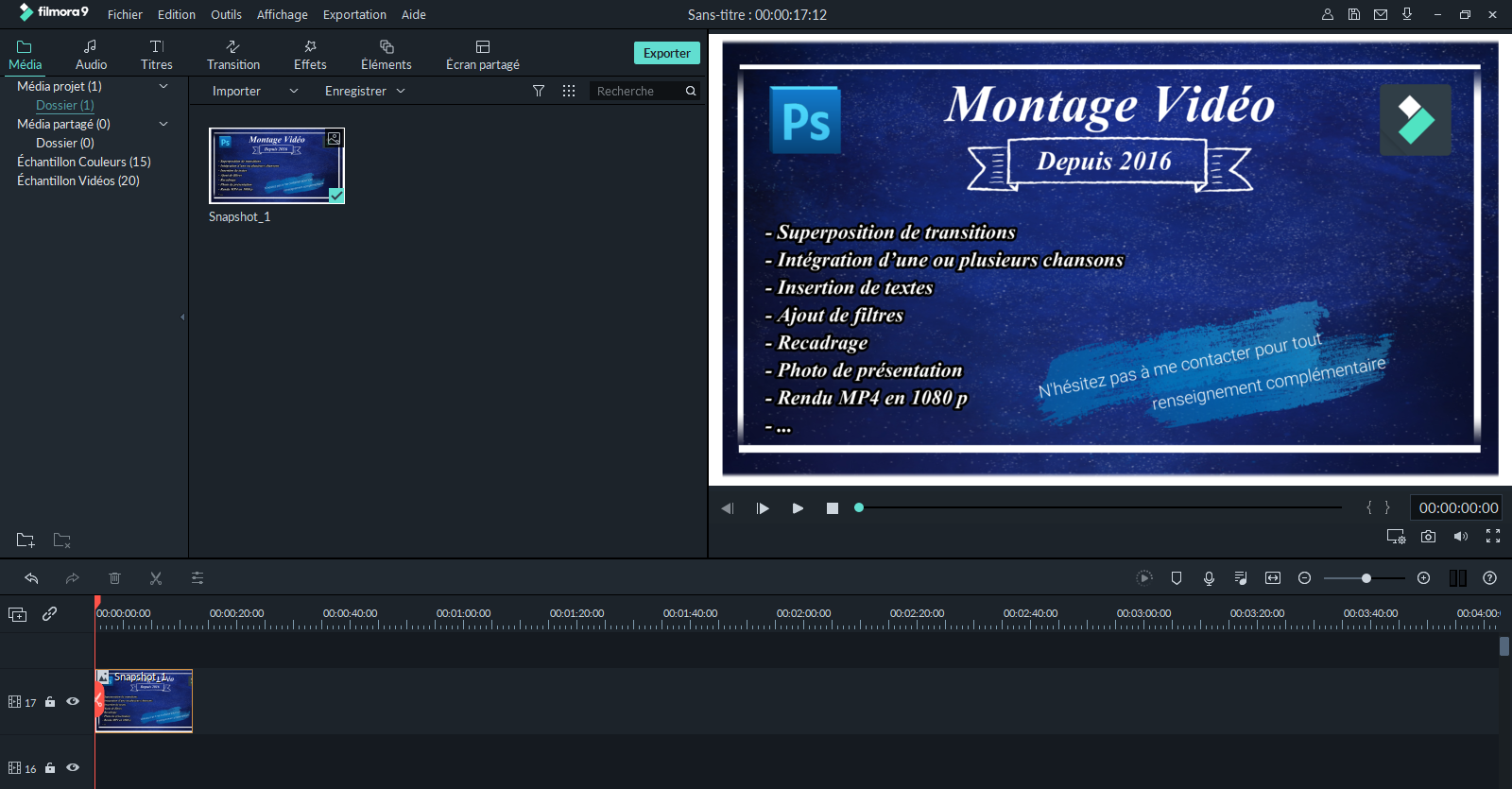Stop the preview playback
The width and height of the screenshot is (1512, 789).
[x=833, y=508]
